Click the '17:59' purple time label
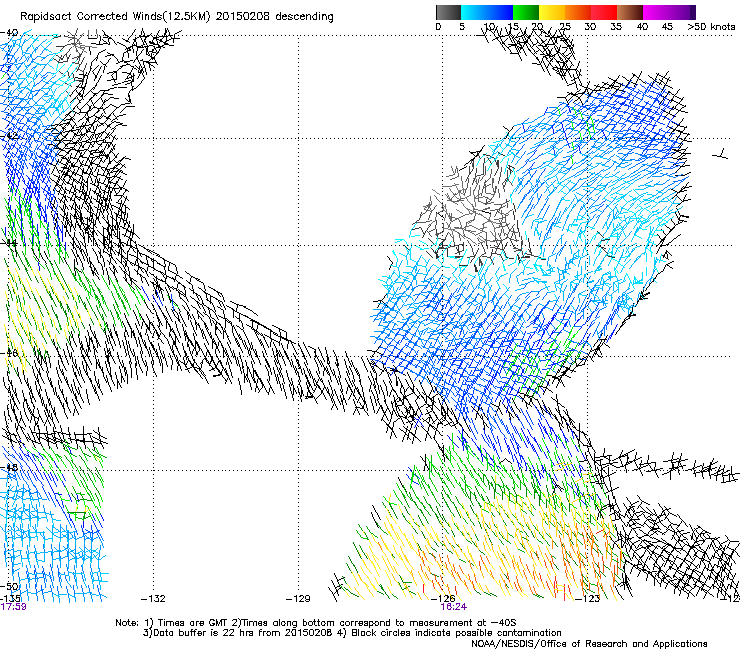Image resolution: width=740 pixels, height=650 pixels. pos(13,607)
